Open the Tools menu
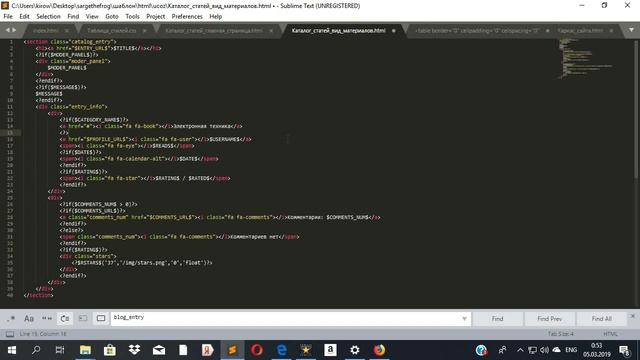 (132, 16)
